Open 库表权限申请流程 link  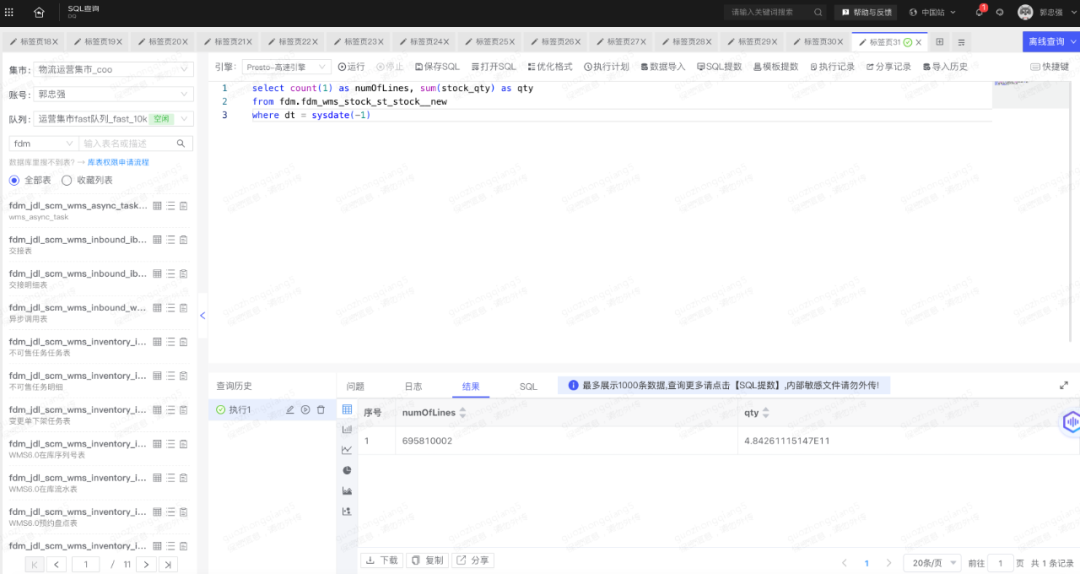pyautogui.click(x=118, y=162)
